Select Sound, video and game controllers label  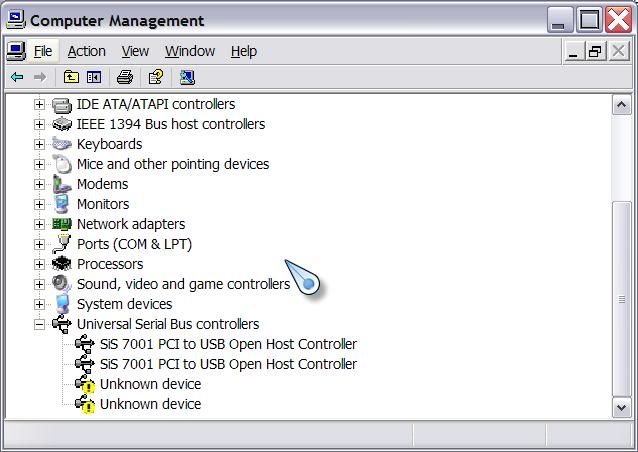pyautogui.click(x=183, y=284)
